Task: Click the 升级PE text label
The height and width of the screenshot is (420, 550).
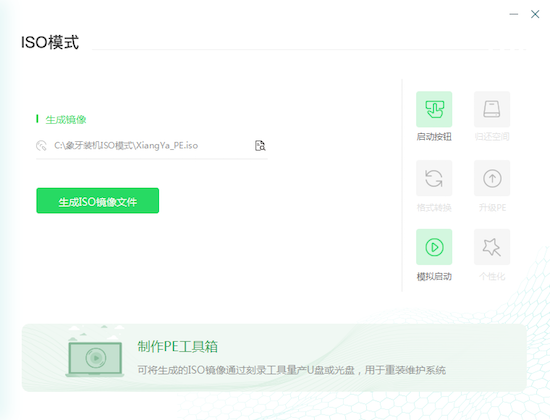Action: (x=492, y=208)
